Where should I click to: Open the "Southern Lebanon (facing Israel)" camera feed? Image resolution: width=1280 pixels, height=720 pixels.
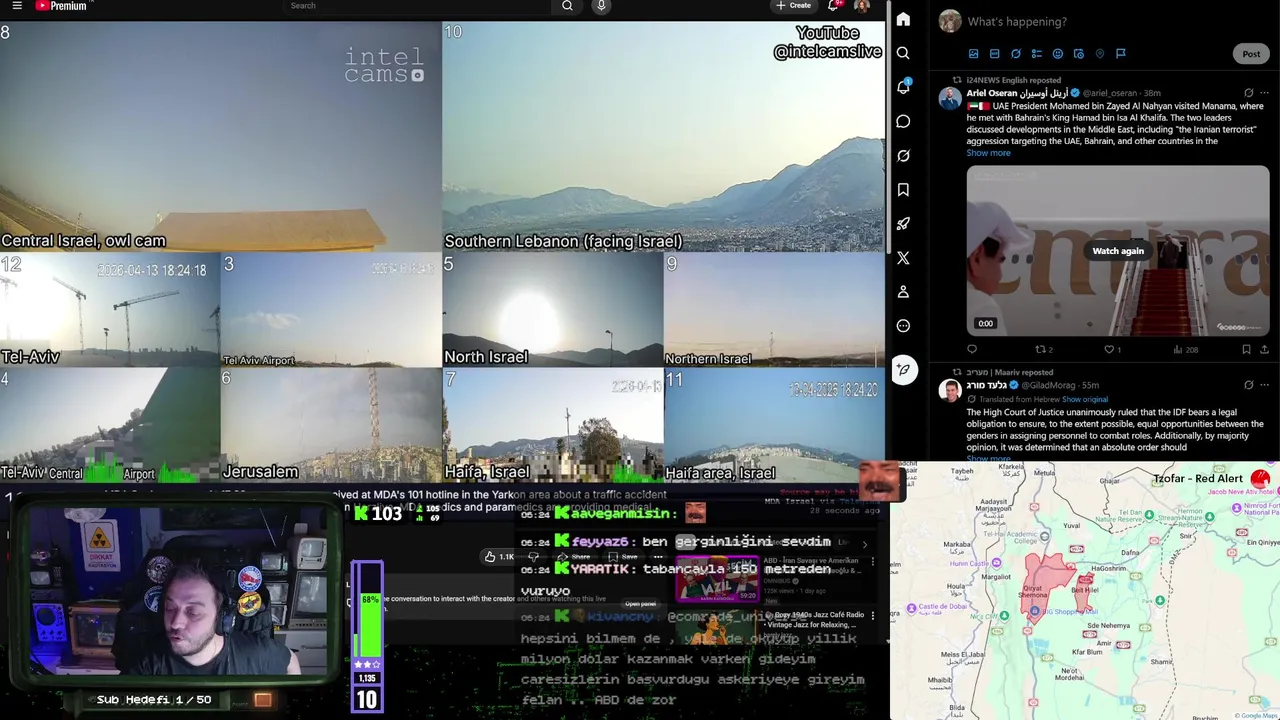tap(664, 137)
